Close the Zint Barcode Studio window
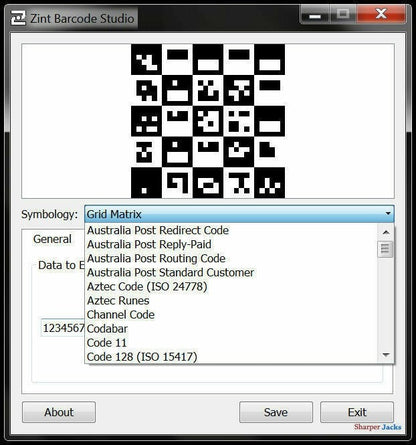The width and height of the screenshot is (416, 445). [381, 15]
